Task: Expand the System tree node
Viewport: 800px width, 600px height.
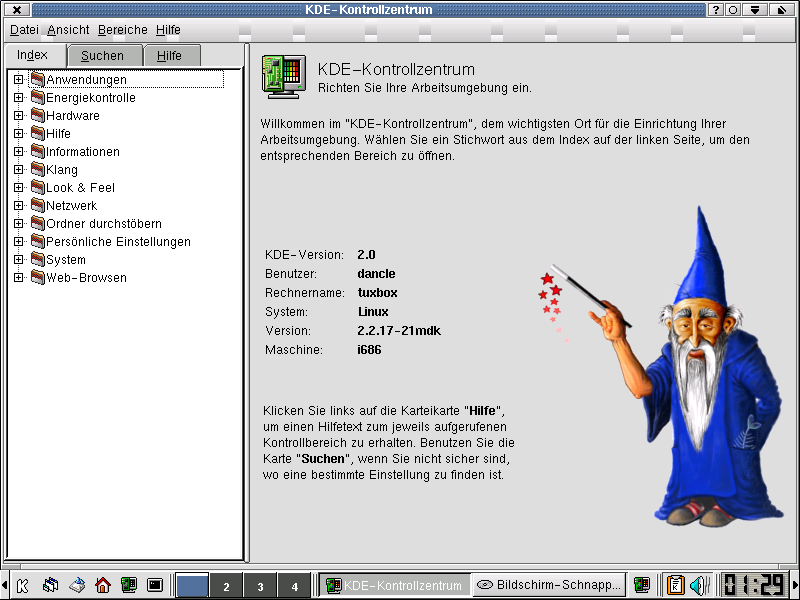Action: pos(18,260)
